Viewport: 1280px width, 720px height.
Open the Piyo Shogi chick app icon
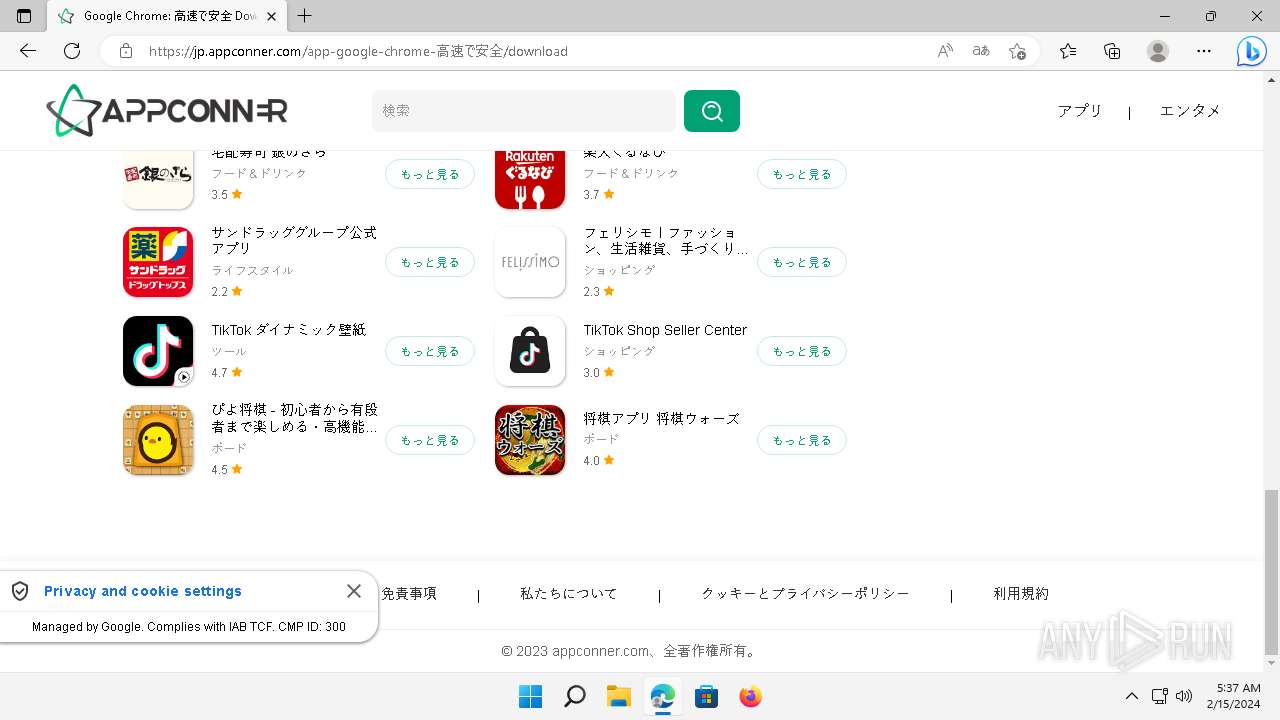tap(158, 440)
